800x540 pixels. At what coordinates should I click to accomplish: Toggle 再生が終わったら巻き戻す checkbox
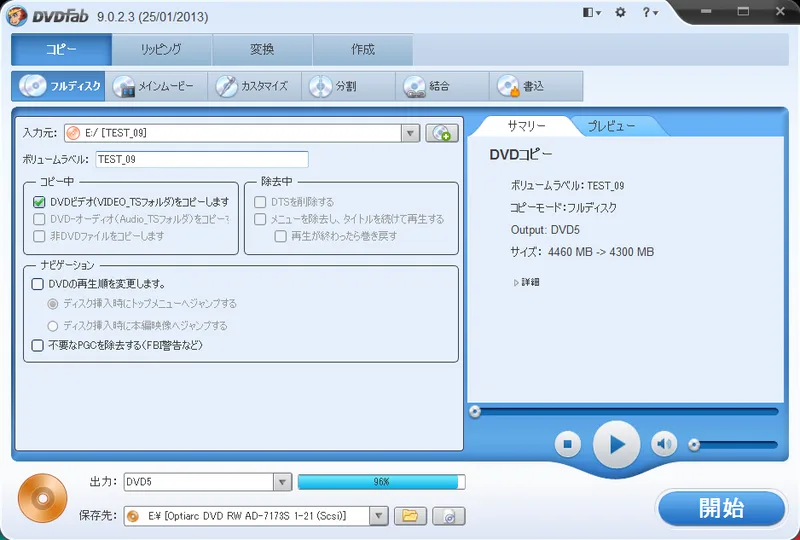click(x=281, y=236)
